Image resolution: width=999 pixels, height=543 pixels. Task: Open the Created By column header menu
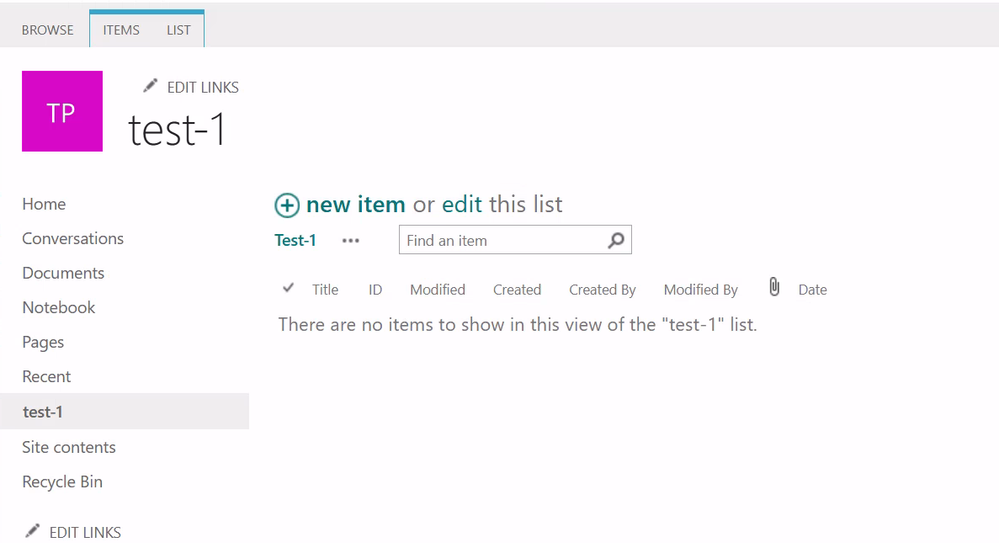[602, 290]
